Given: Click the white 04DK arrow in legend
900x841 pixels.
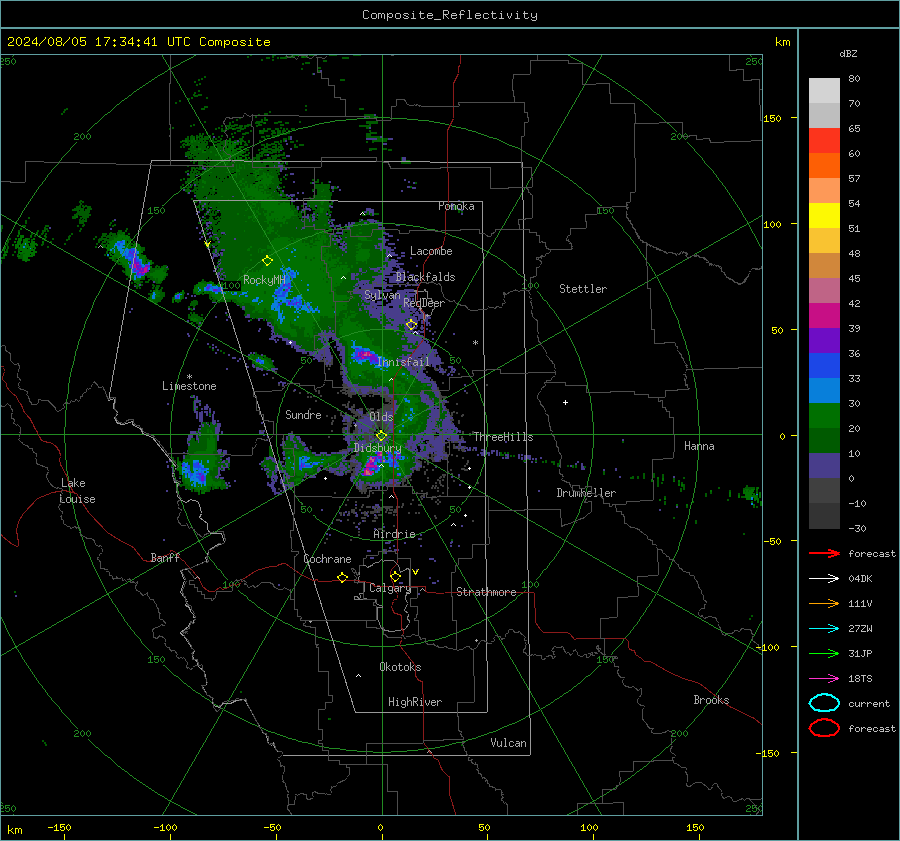Looking at the screenshot, I should pos(824,578).
